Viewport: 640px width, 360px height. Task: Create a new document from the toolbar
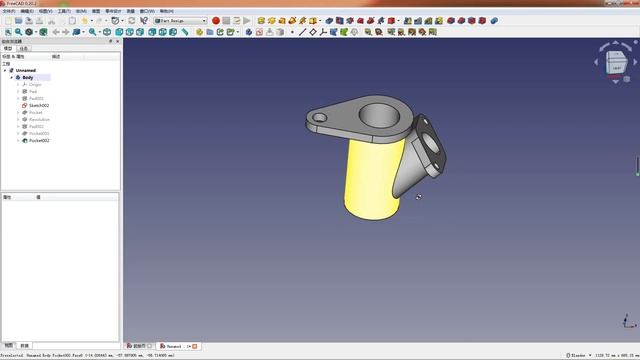point(8,20)
